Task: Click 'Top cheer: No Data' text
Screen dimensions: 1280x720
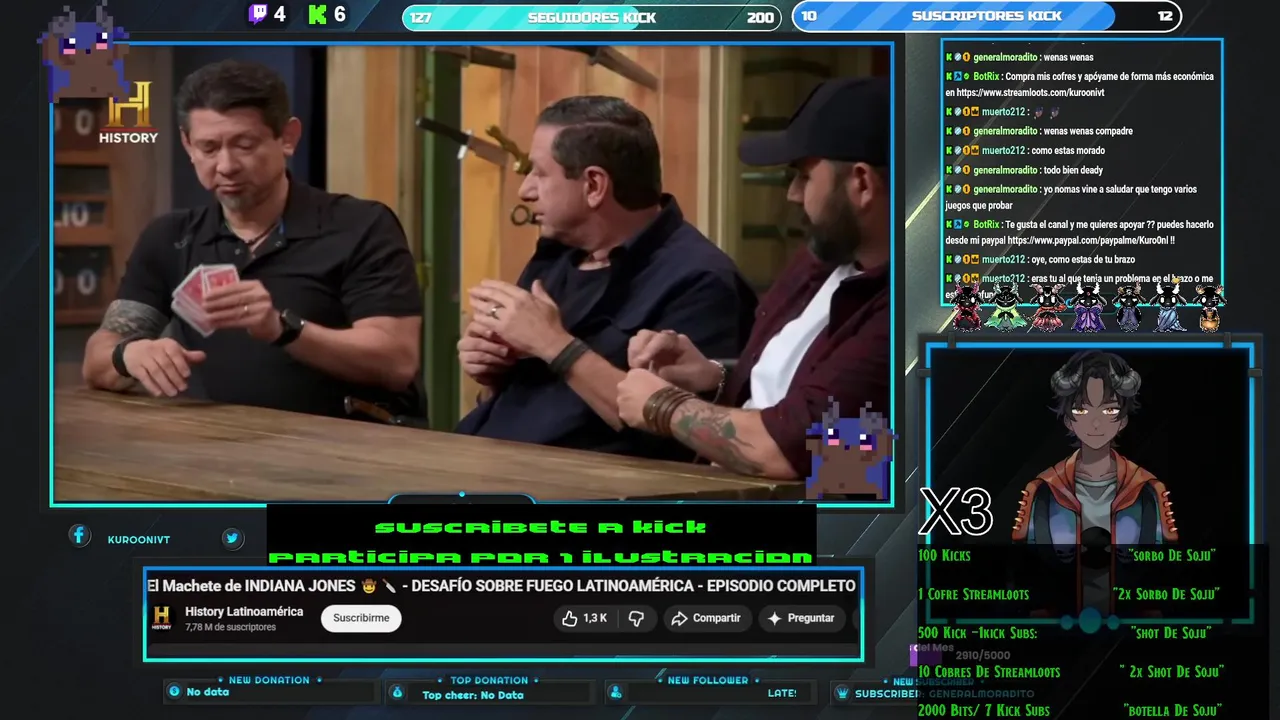Action: pos(473,695)
